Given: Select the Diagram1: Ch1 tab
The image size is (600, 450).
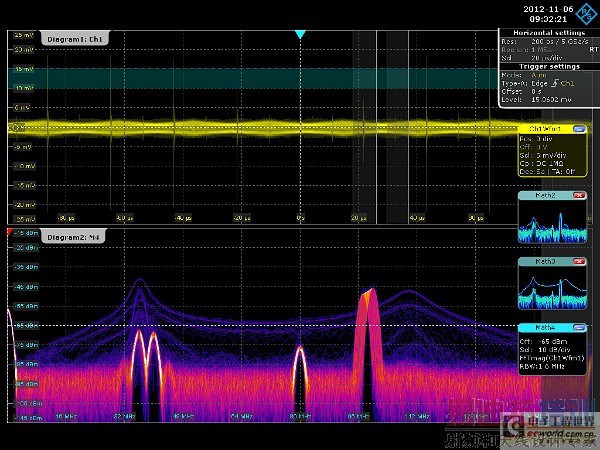Looking at the screenshot, I should tap(75, 39).
